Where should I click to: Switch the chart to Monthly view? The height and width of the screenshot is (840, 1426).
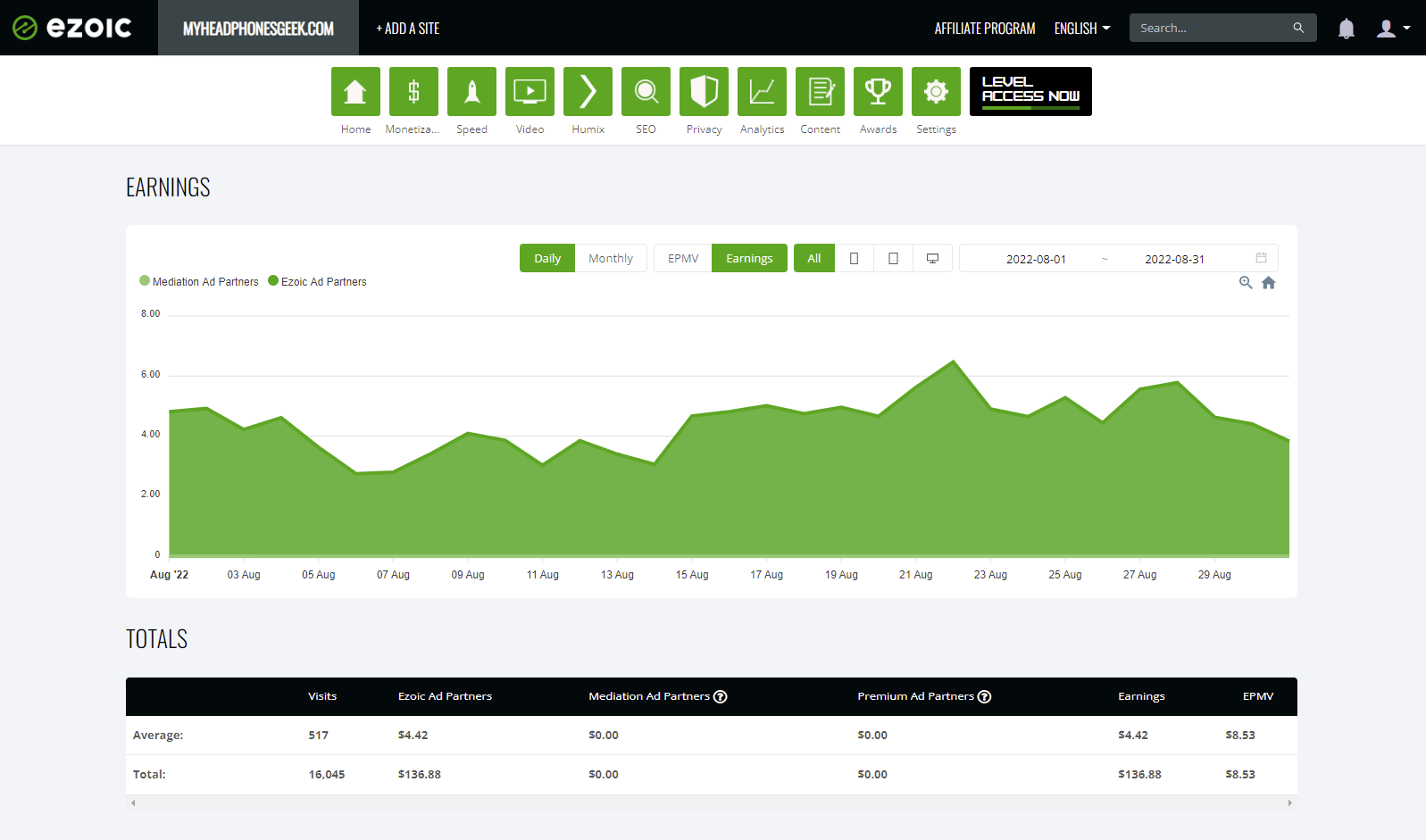coord(611,258)
